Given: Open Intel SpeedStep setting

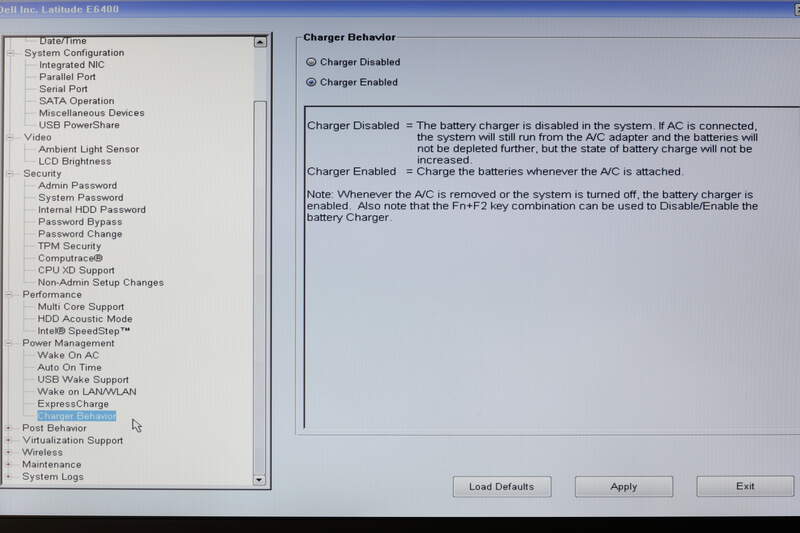Looking at the screenshot, I should [x=84, y=331].
